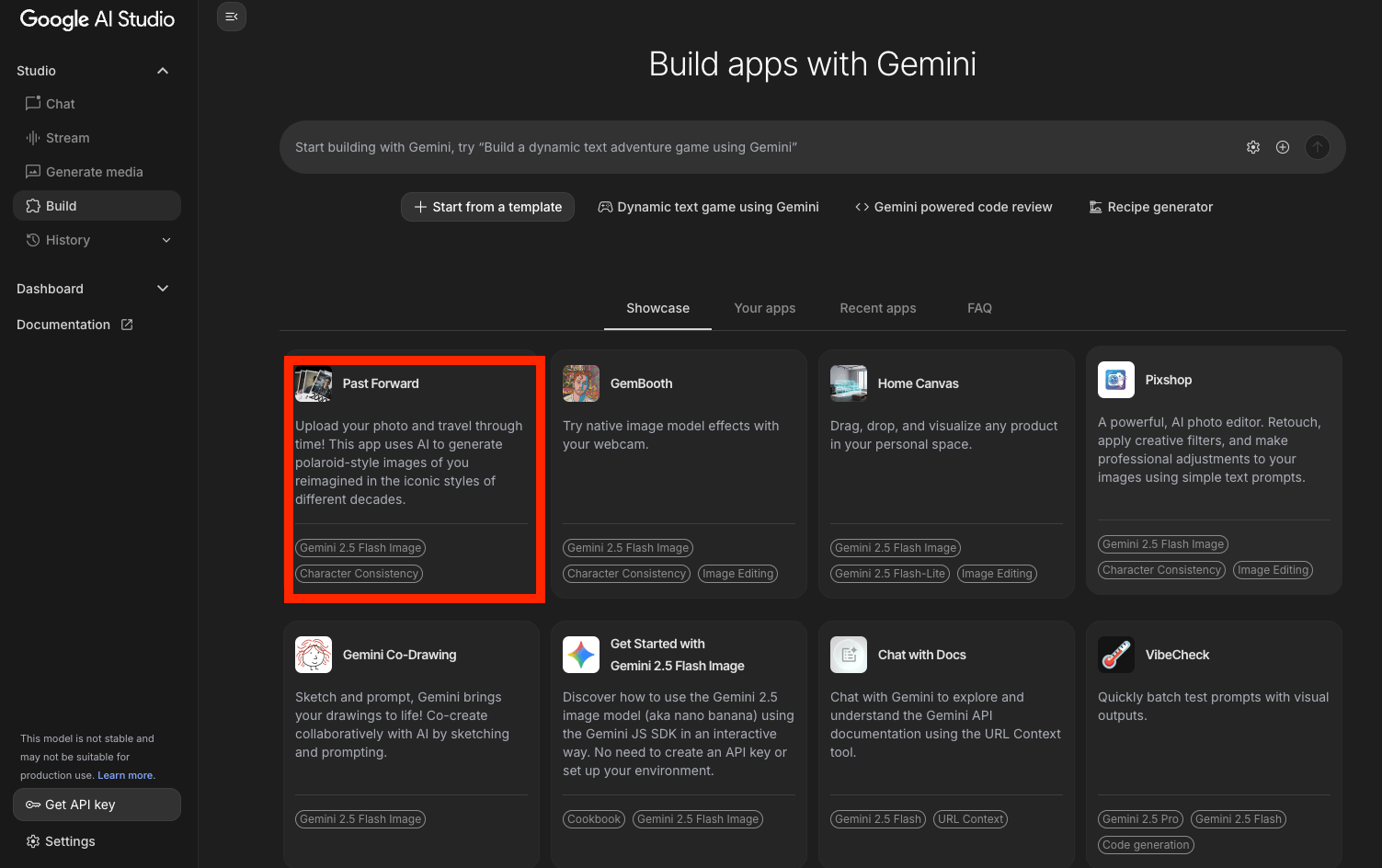This screenshot has height=868, width=1382.
Task: Click Gemini 2.5 Flash tag on Chat with Docs
Action: 878,819
